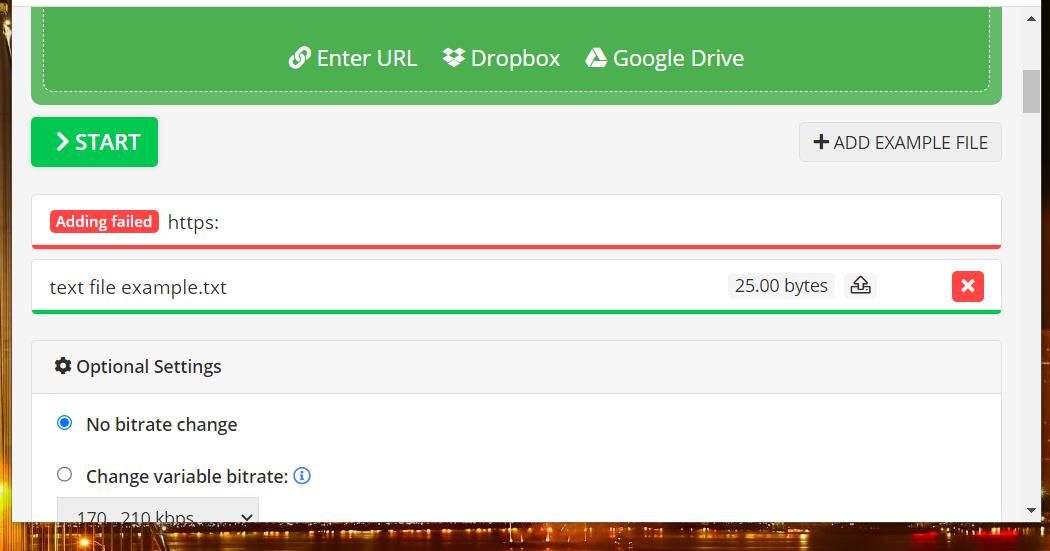
Task: Open the 170...210 kbps bitrate dropdown
Action: (x=158, y=509)
